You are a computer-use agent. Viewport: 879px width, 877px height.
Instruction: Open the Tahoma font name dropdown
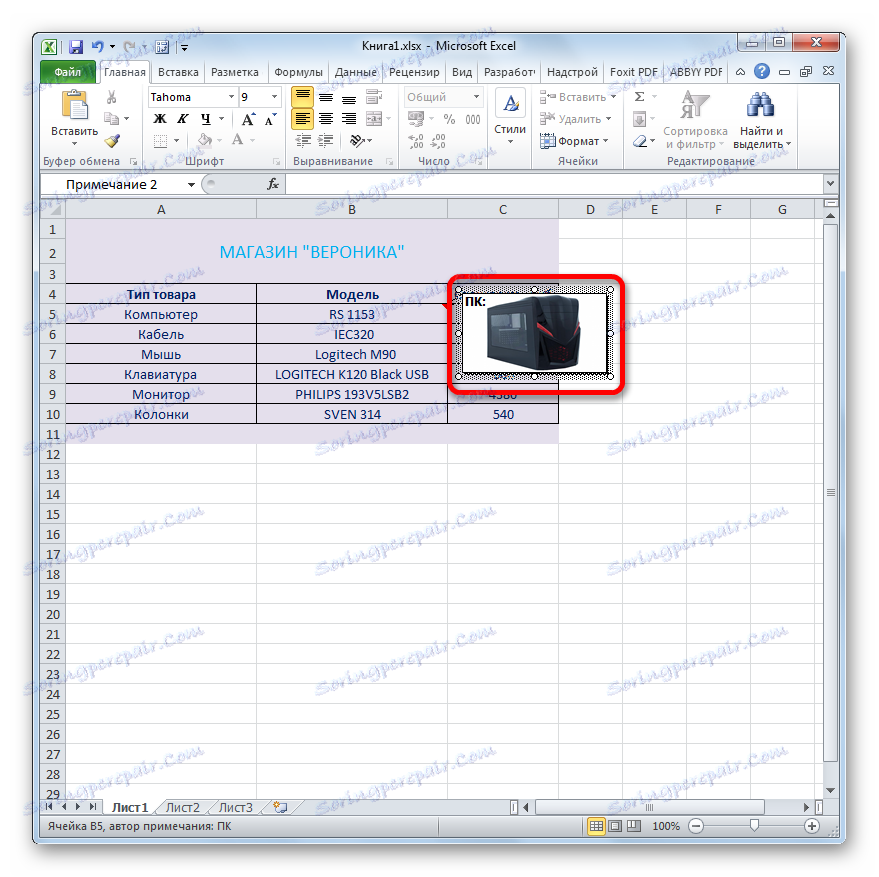[231, 97]
